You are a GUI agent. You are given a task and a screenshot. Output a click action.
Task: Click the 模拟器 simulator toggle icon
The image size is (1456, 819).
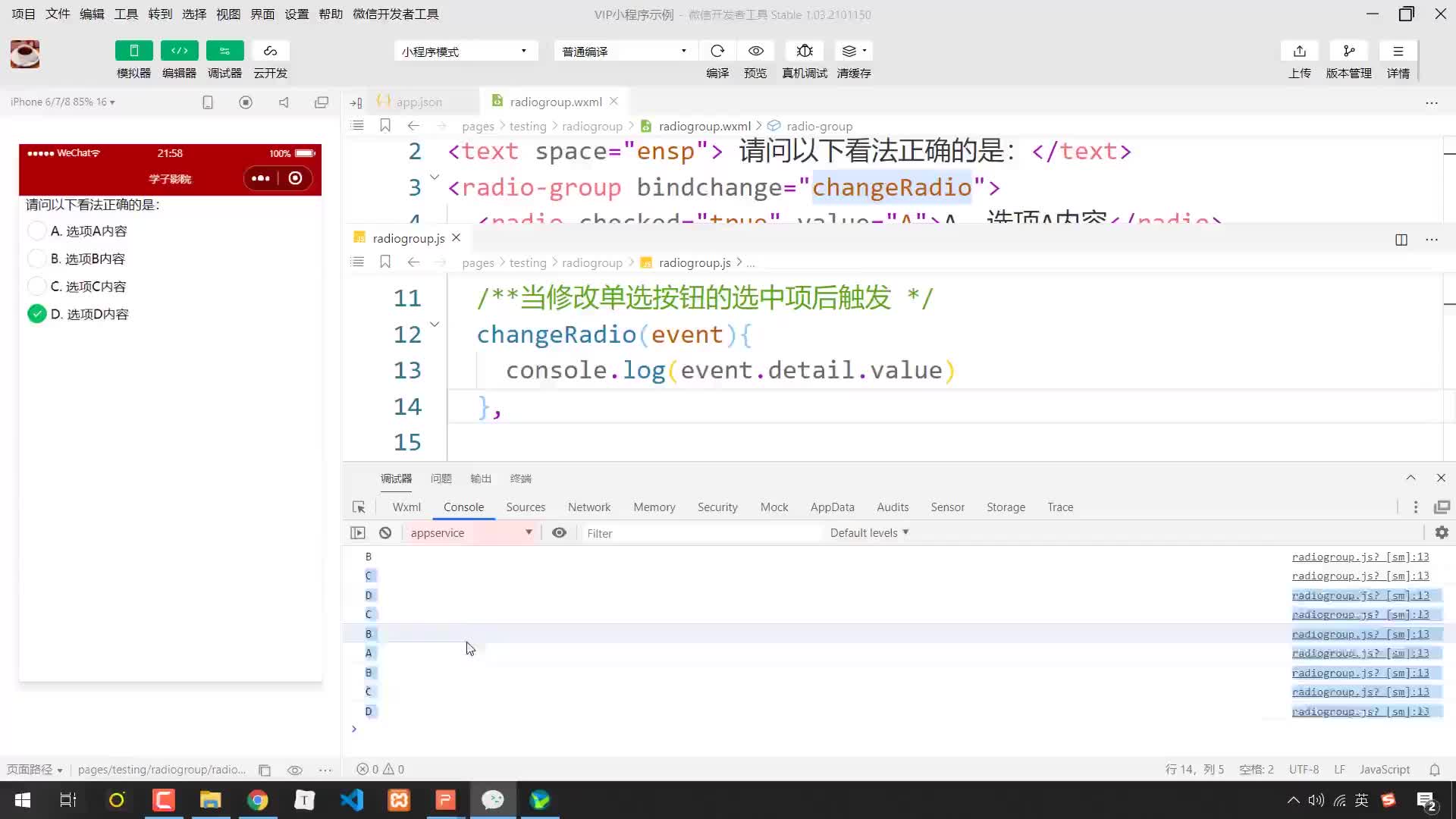[x=133, y=50]
